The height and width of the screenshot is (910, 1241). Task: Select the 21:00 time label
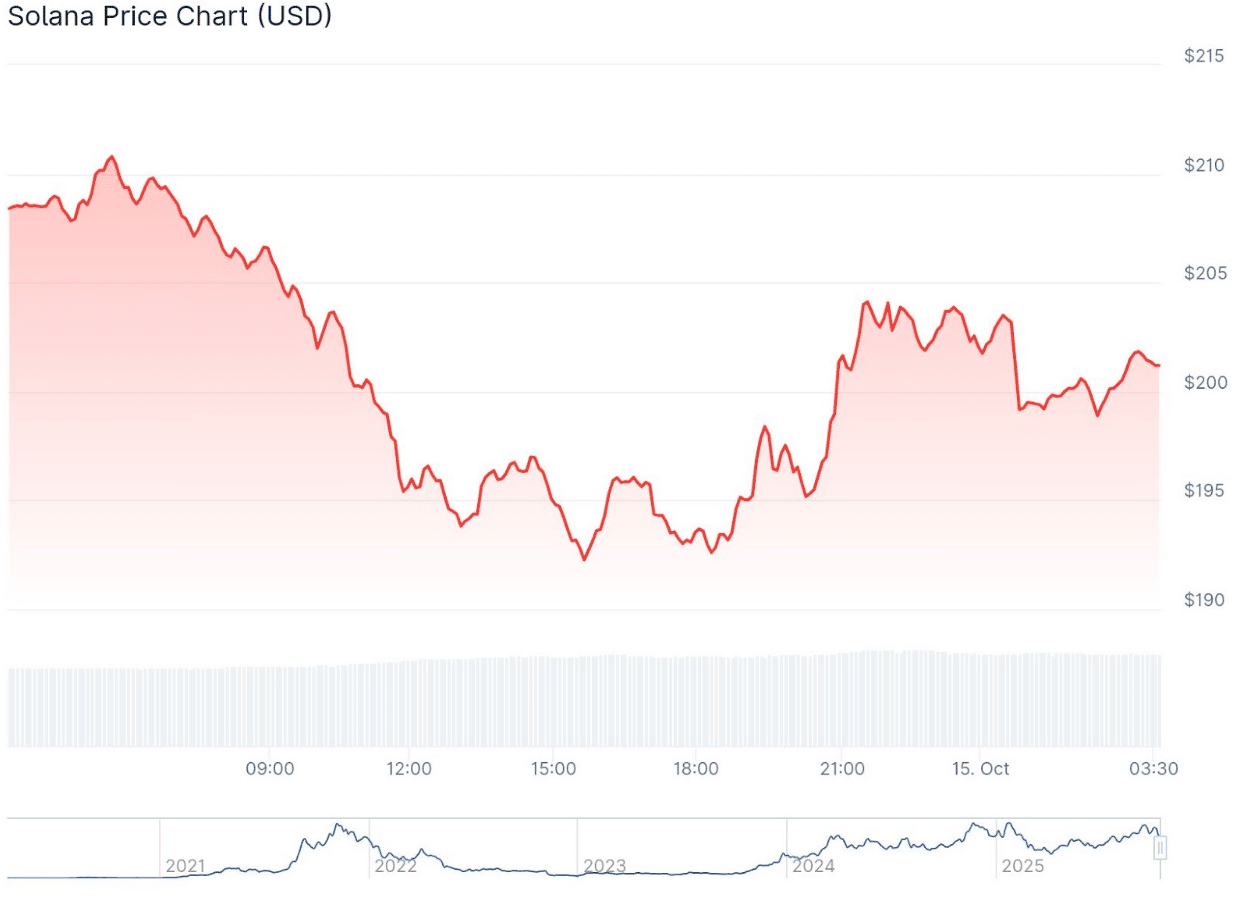pyautogui.click(x=842, y=769)
